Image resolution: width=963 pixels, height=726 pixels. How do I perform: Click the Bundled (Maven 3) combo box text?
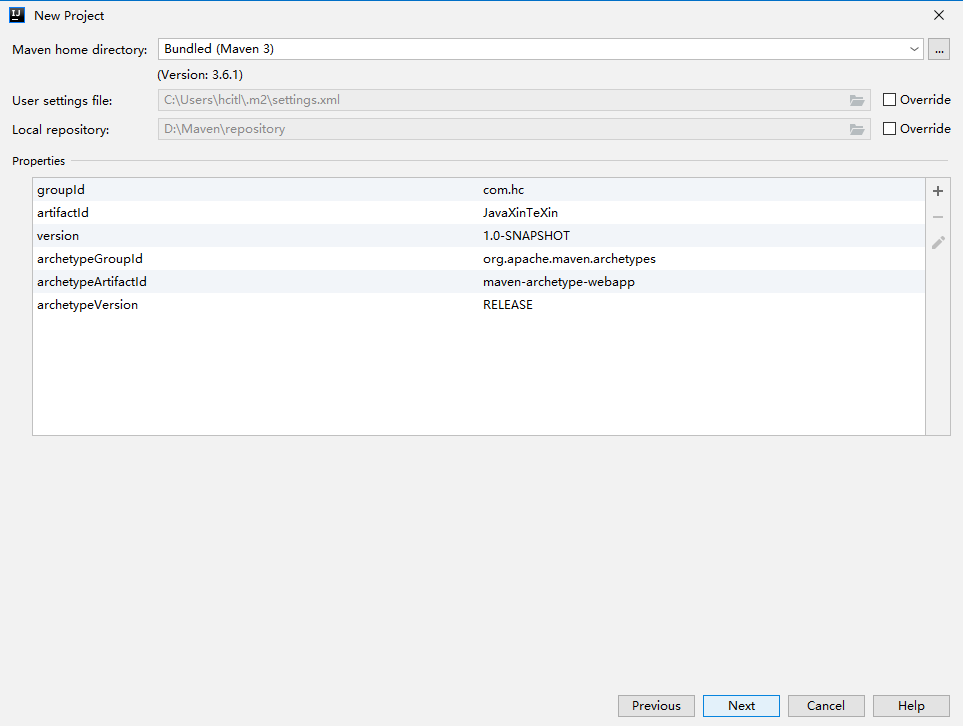coord(219,49)
